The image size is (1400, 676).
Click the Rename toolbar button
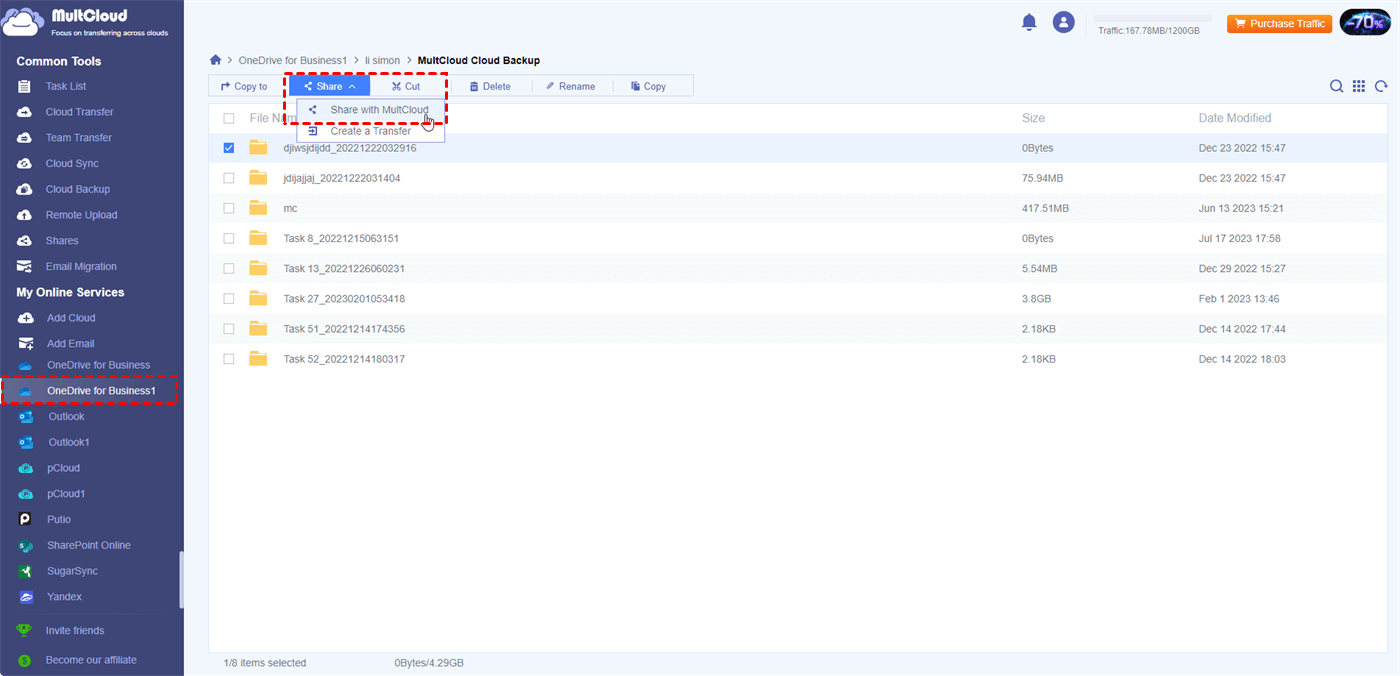pos(570,86)
